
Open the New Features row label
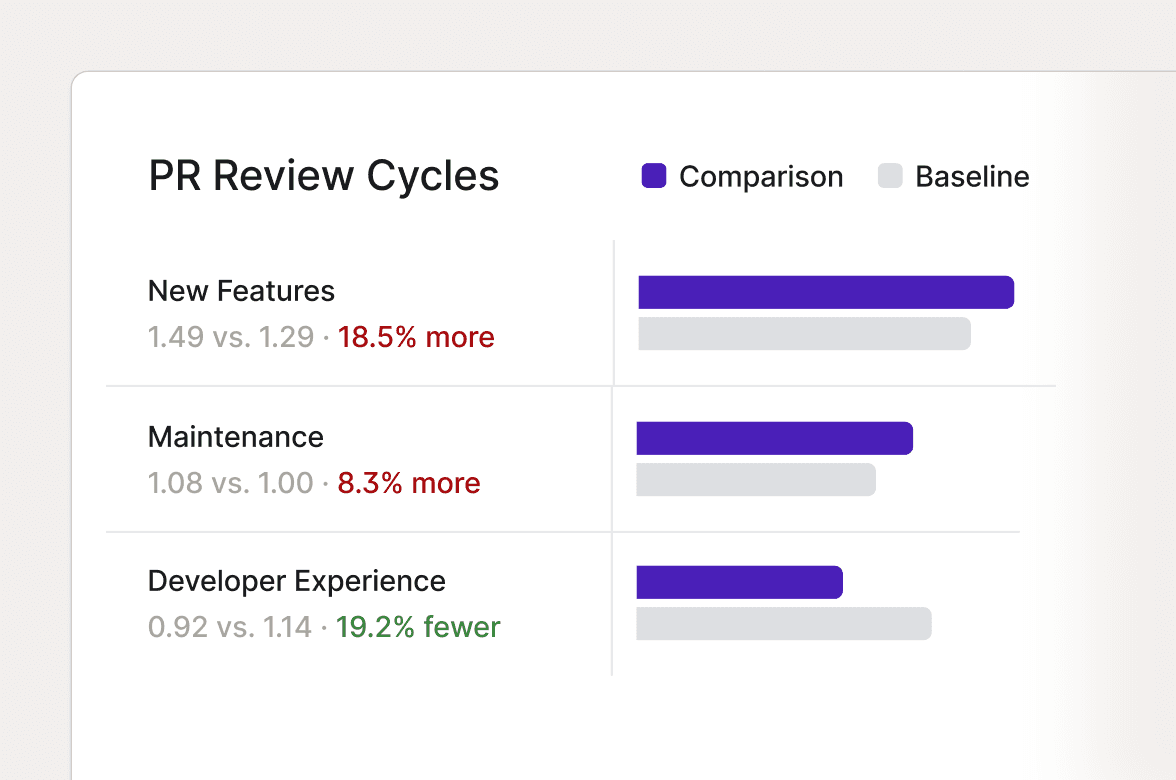(x=242, y=291)
